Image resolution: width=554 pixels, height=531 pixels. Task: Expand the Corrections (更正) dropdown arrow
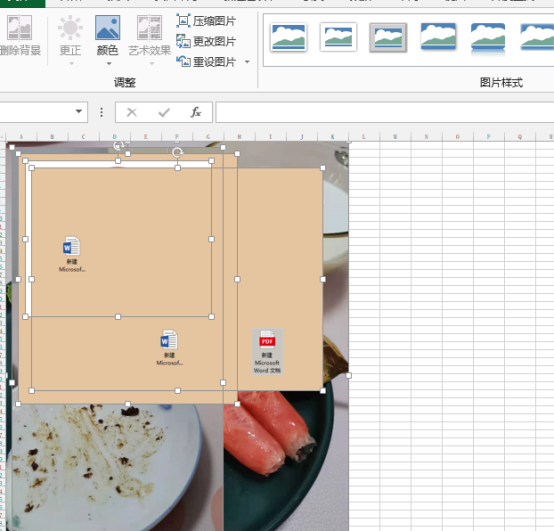(72, 64)
